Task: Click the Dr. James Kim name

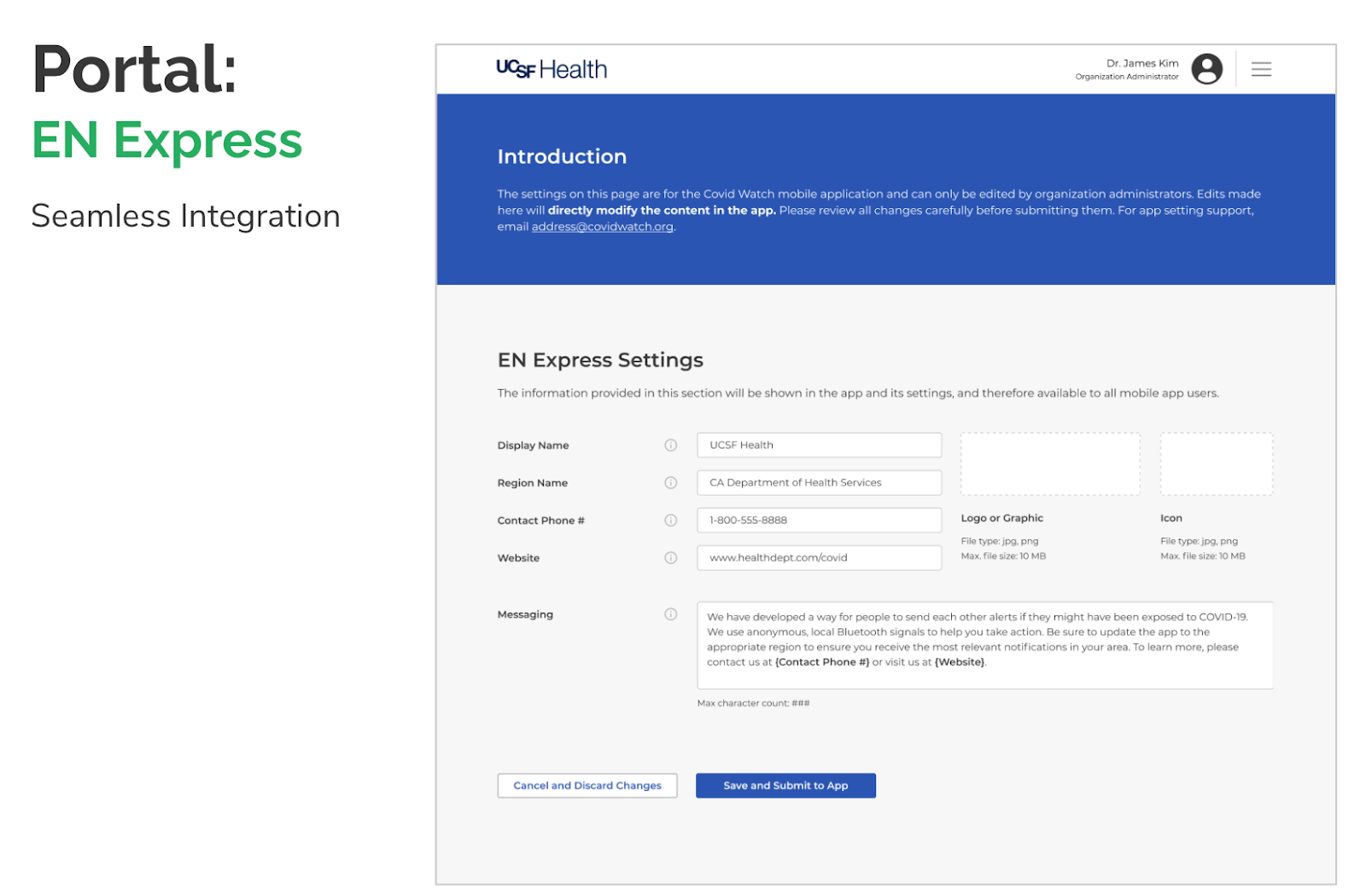Action: (1142, 63)
